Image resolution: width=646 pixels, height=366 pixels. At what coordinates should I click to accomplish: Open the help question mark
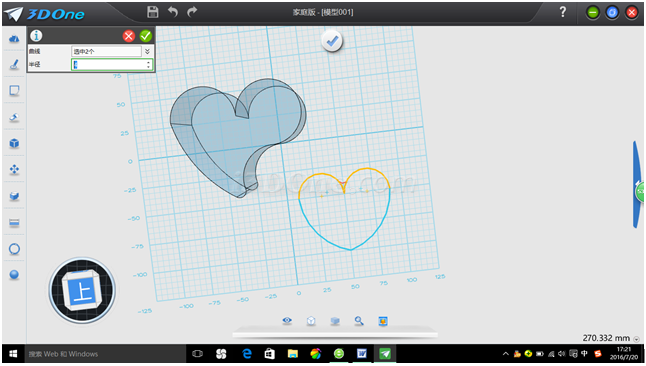563,12
